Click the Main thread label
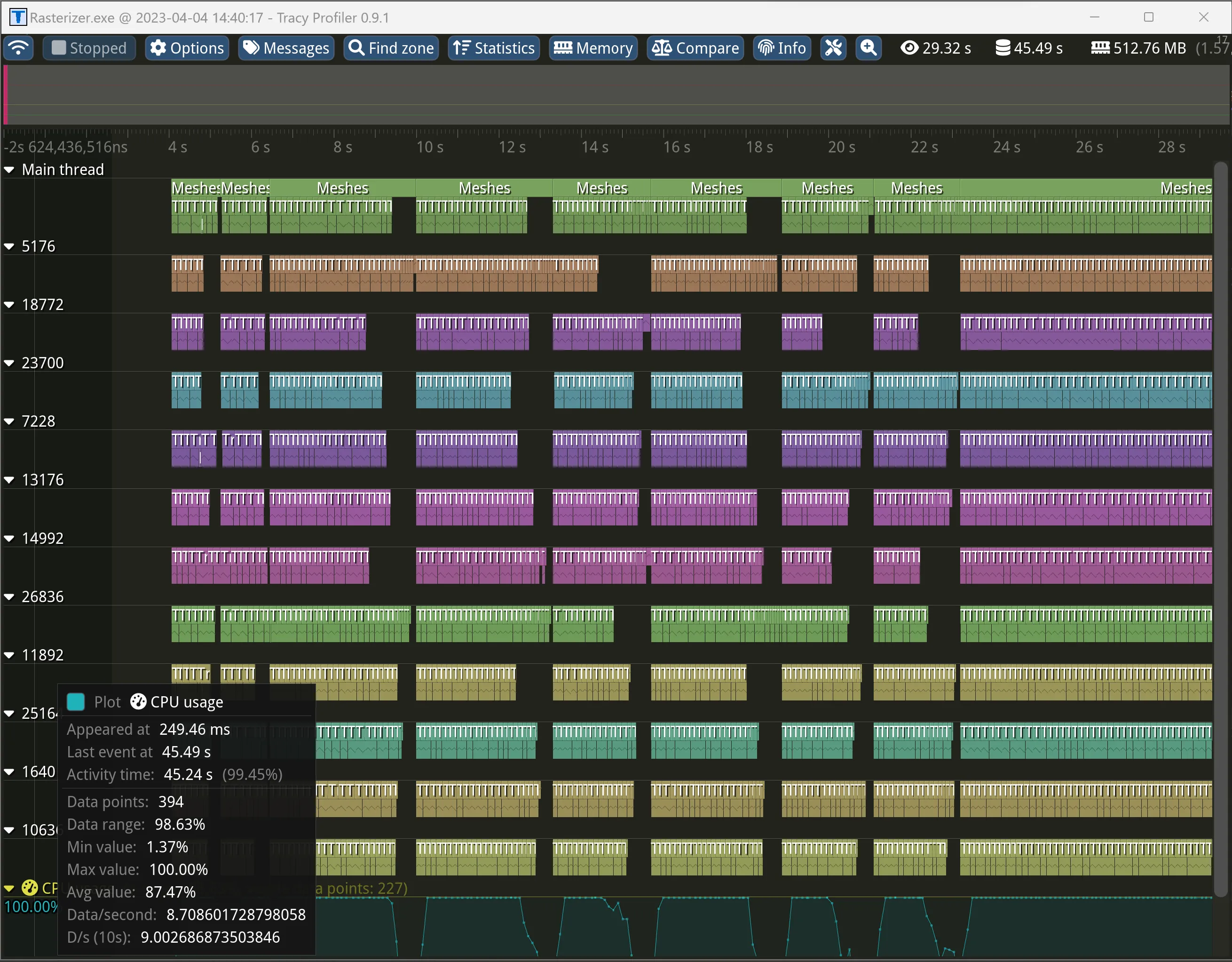The height and width of the screenshot is (962, 1232). 63,170
